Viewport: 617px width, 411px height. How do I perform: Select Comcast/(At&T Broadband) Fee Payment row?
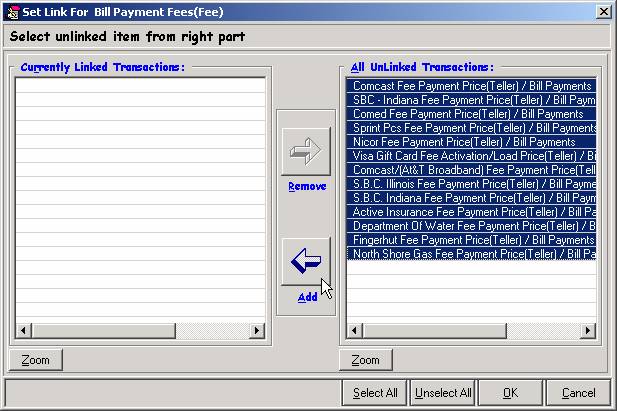tap(471, 170)
